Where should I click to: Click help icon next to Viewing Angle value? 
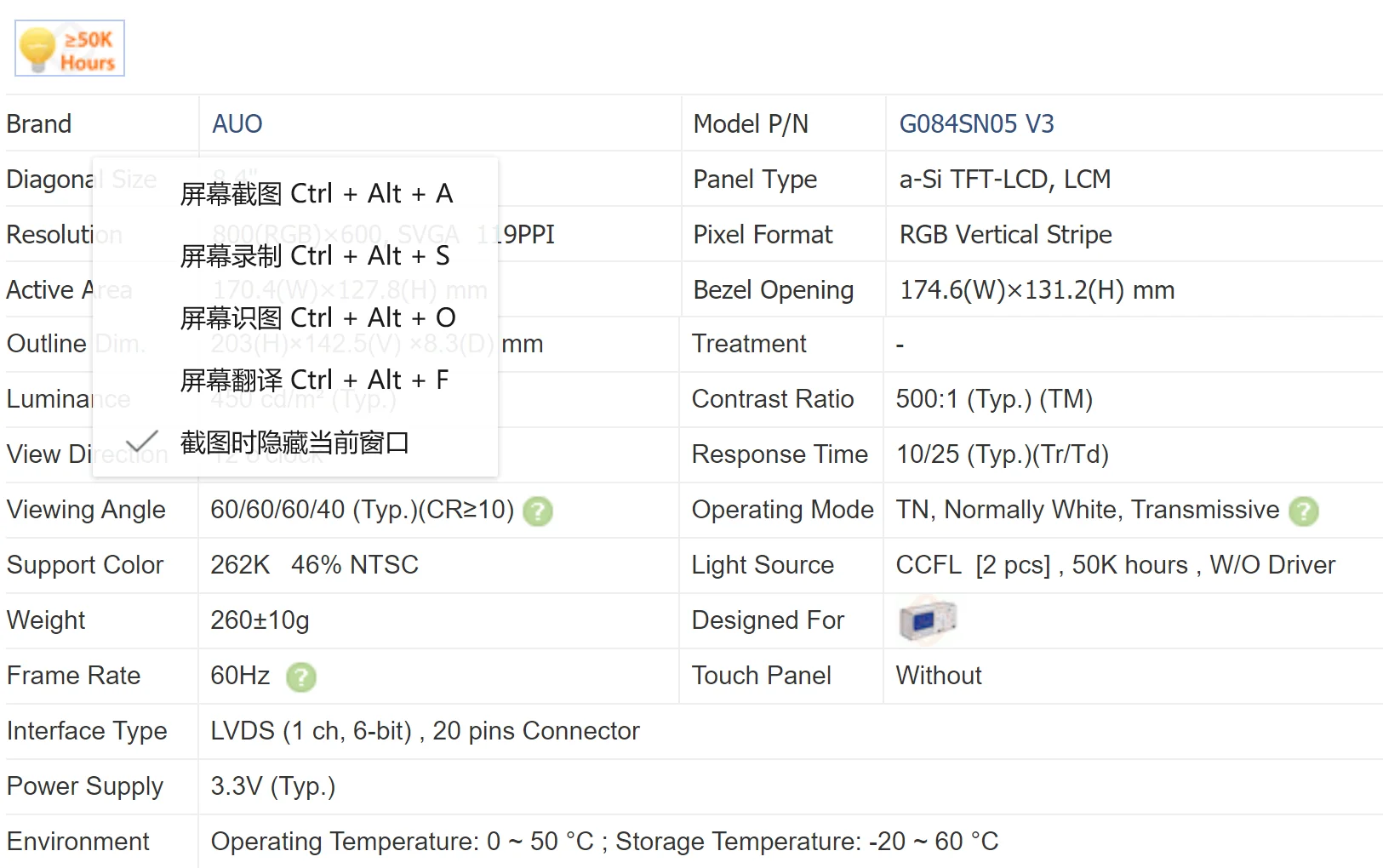pyautogui.click(x=537, y=511)
